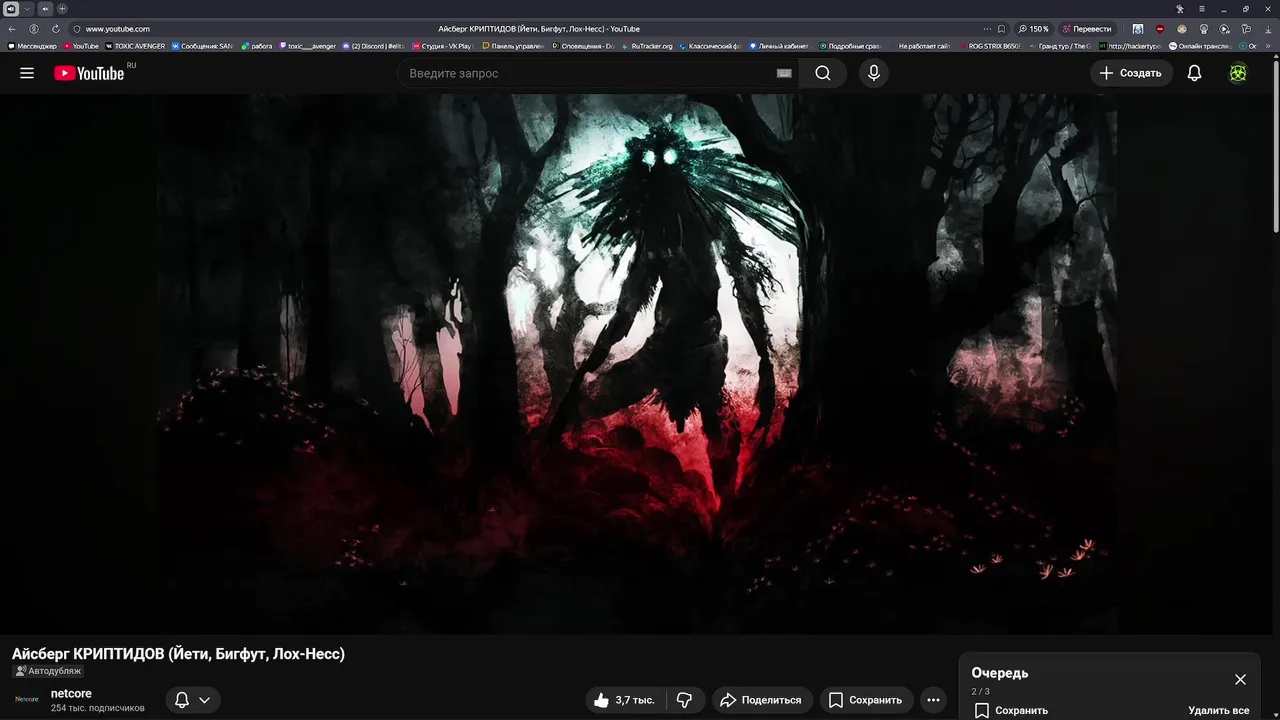Open Yandex account icon left of reload

(34, 29)
